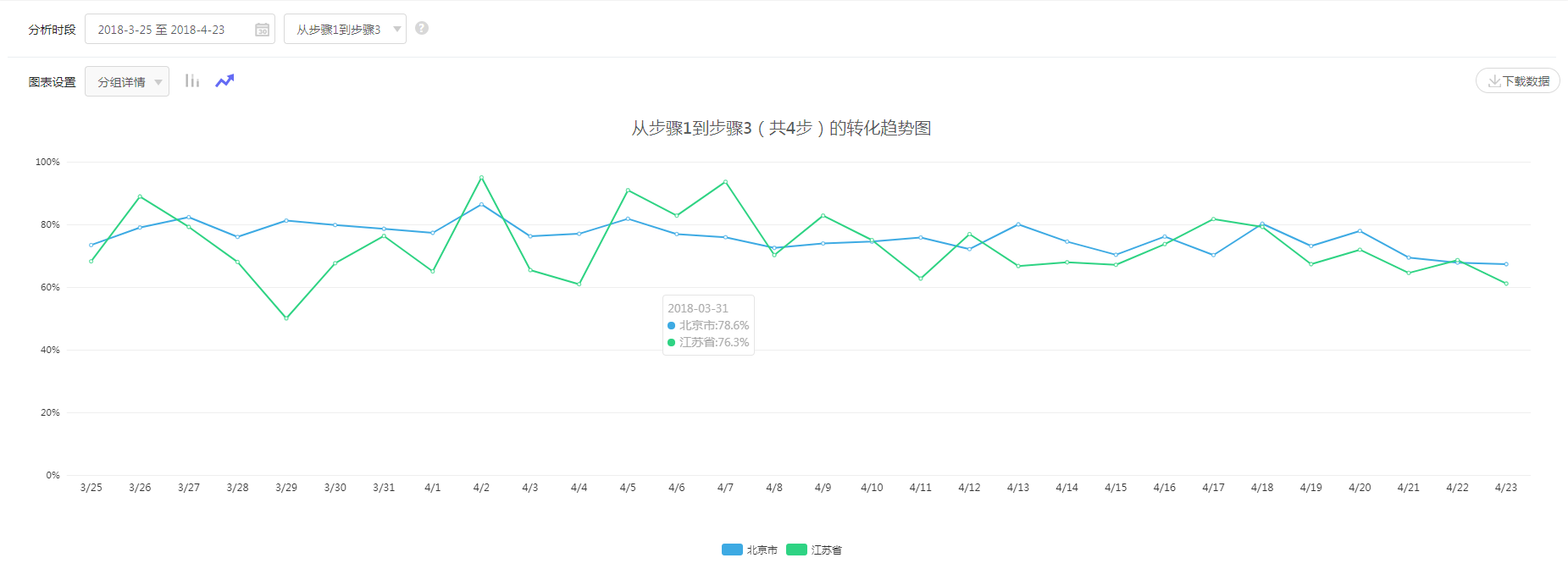Image resolution: width=1568 pixels, height=569 pixels.
Task: Select the line trend chart icon
Action: 224,80
